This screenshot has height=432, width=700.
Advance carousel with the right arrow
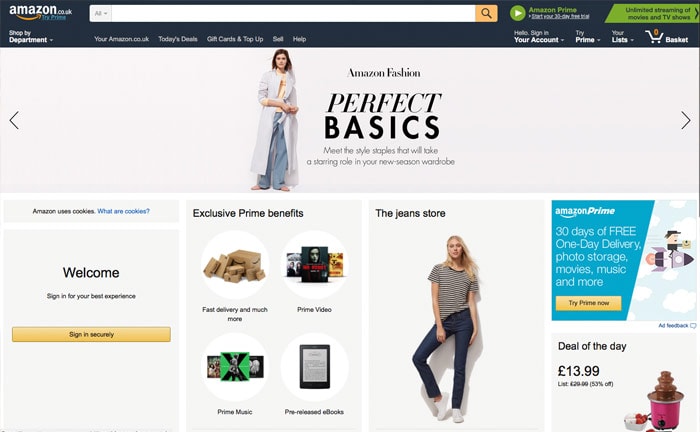click(686, 120)
